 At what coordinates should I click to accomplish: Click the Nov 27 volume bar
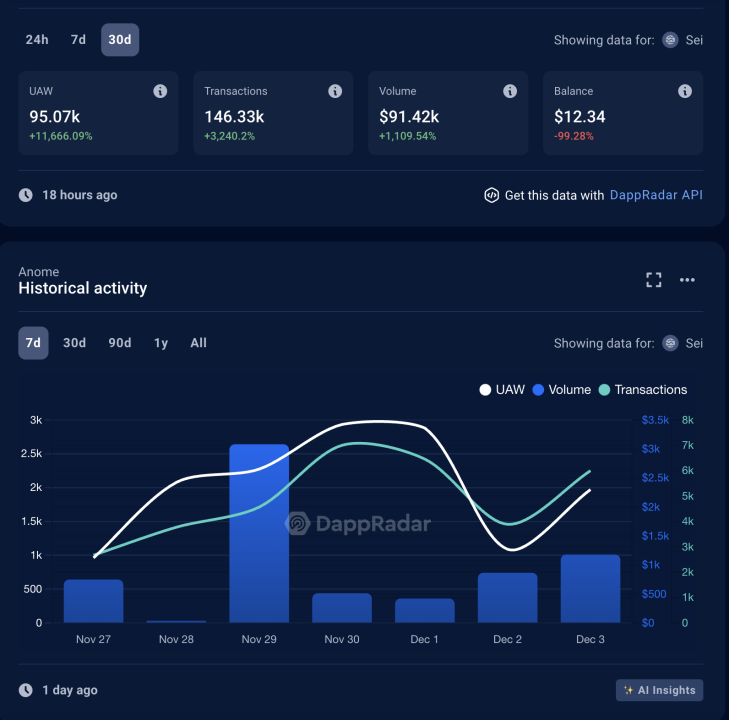pos(93,601)
